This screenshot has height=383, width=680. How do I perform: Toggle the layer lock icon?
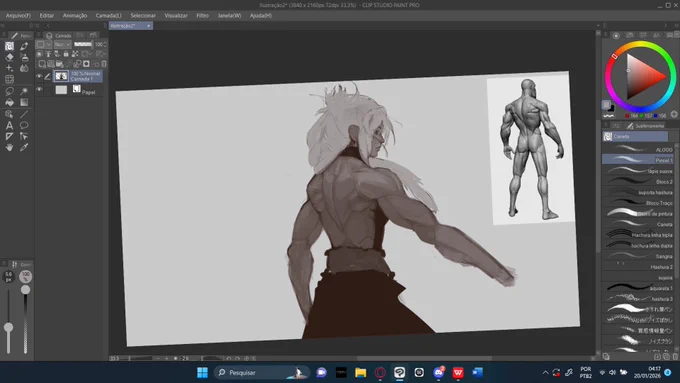coord(66,54)
